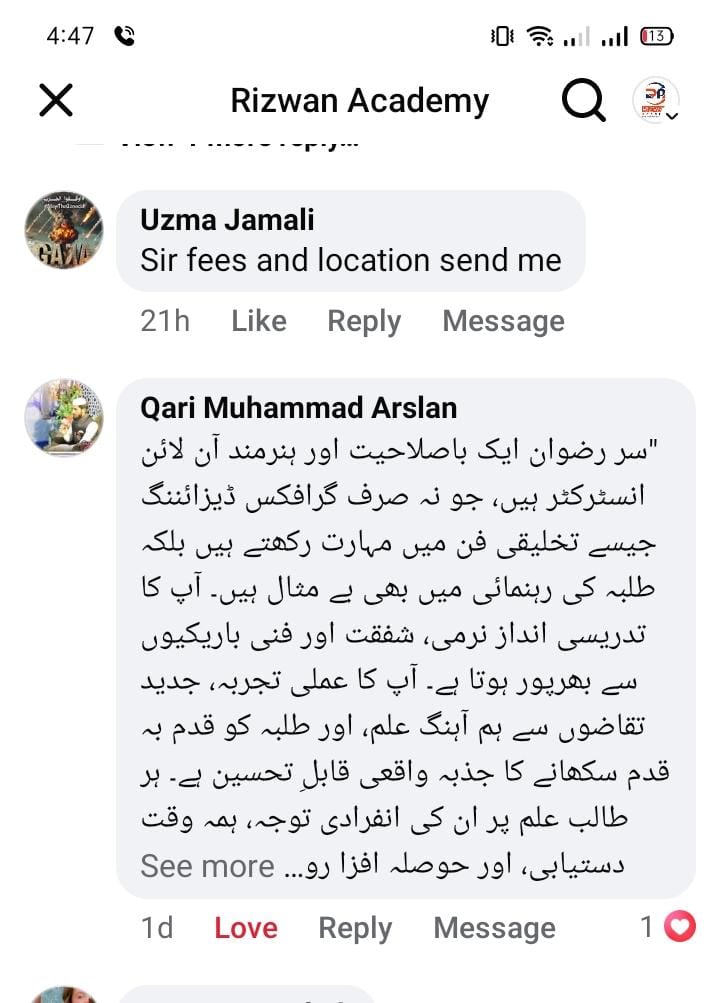Expand comment with See more

(207, 866)
